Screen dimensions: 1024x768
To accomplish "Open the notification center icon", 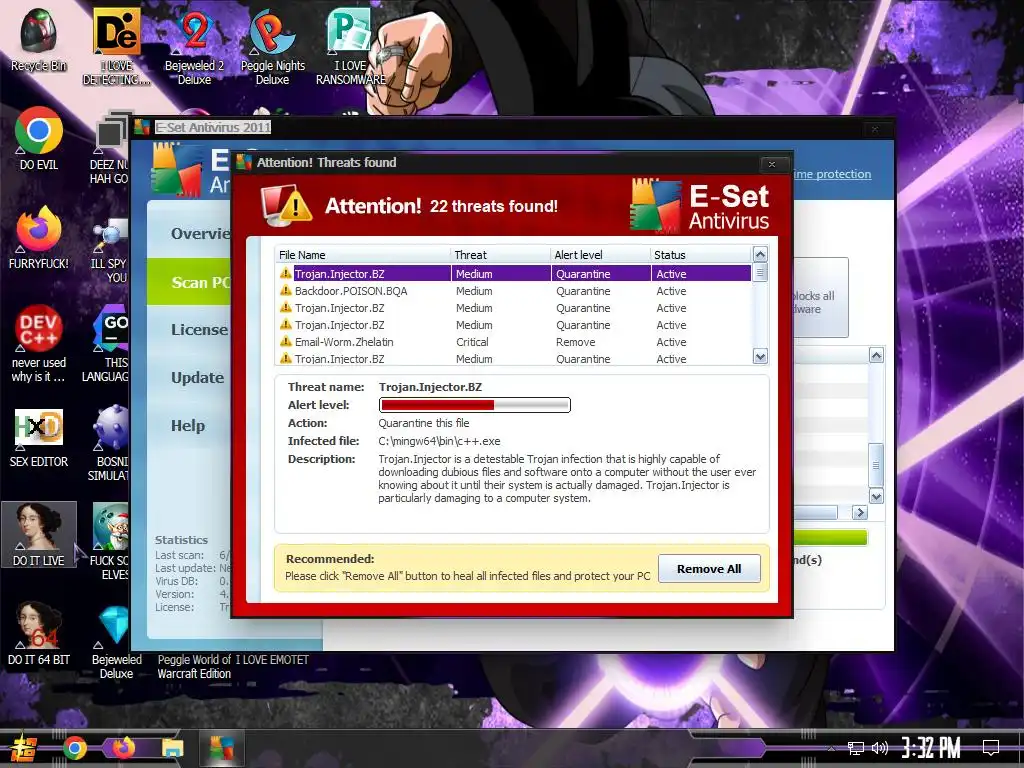I will [x=991, y=747].
